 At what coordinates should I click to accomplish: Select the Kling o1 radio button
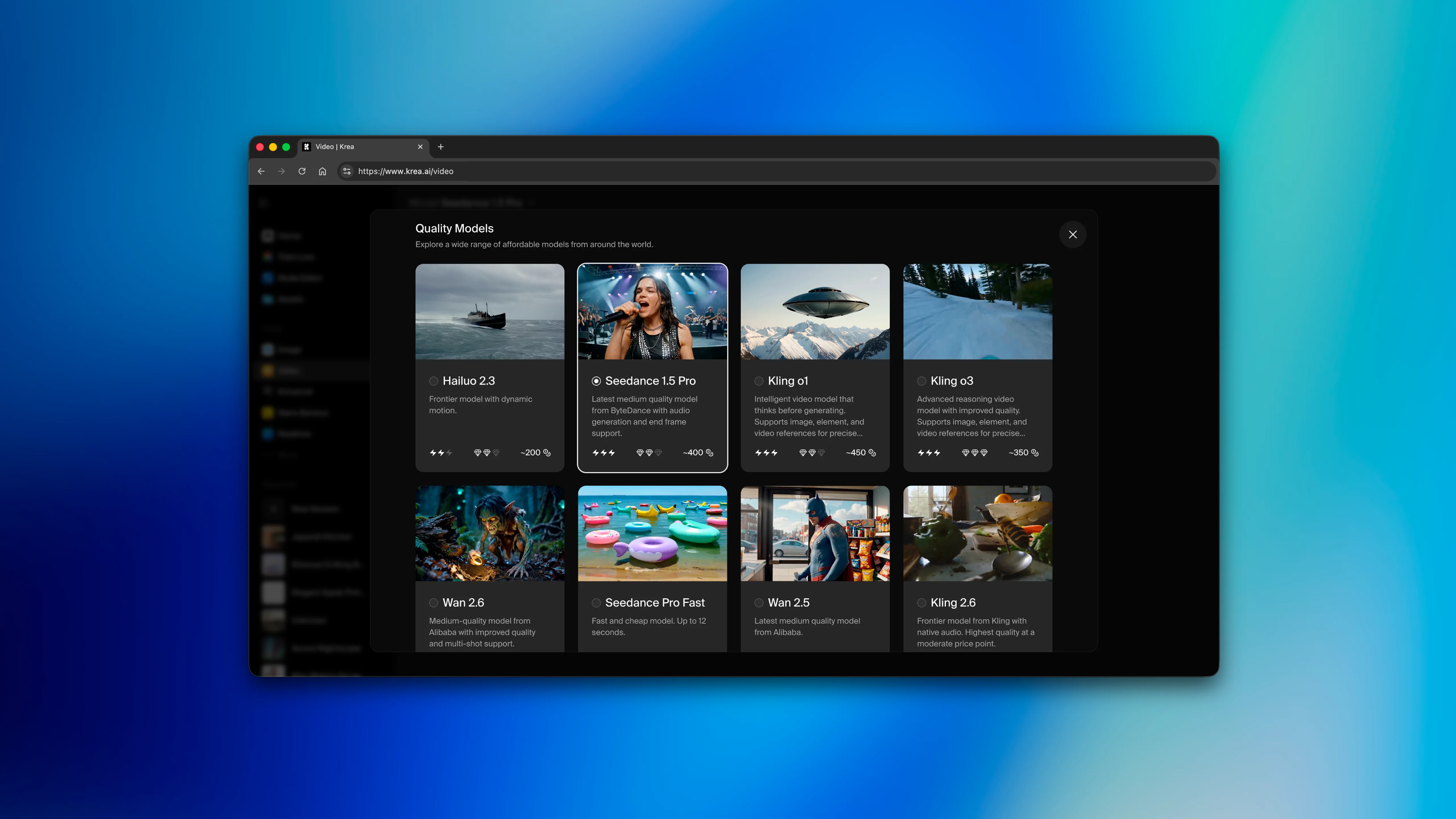click(x=758, y=381)
